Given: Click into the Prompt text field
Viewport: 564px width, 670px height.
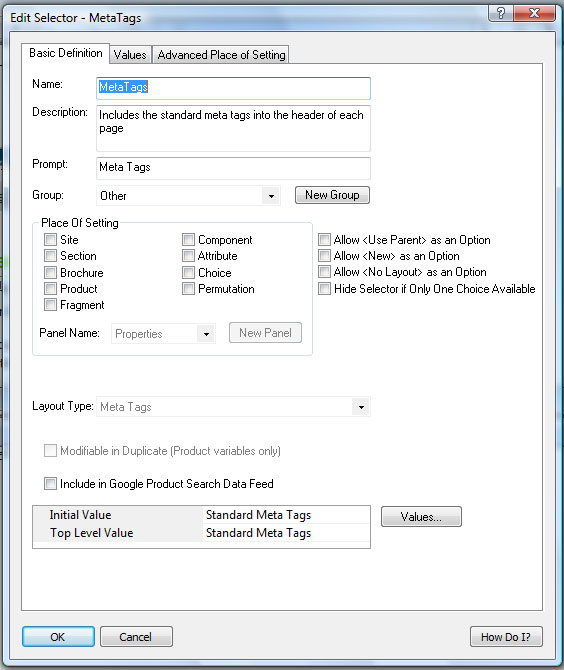Looking at the screenshot, I should click(x=233, y=168).
